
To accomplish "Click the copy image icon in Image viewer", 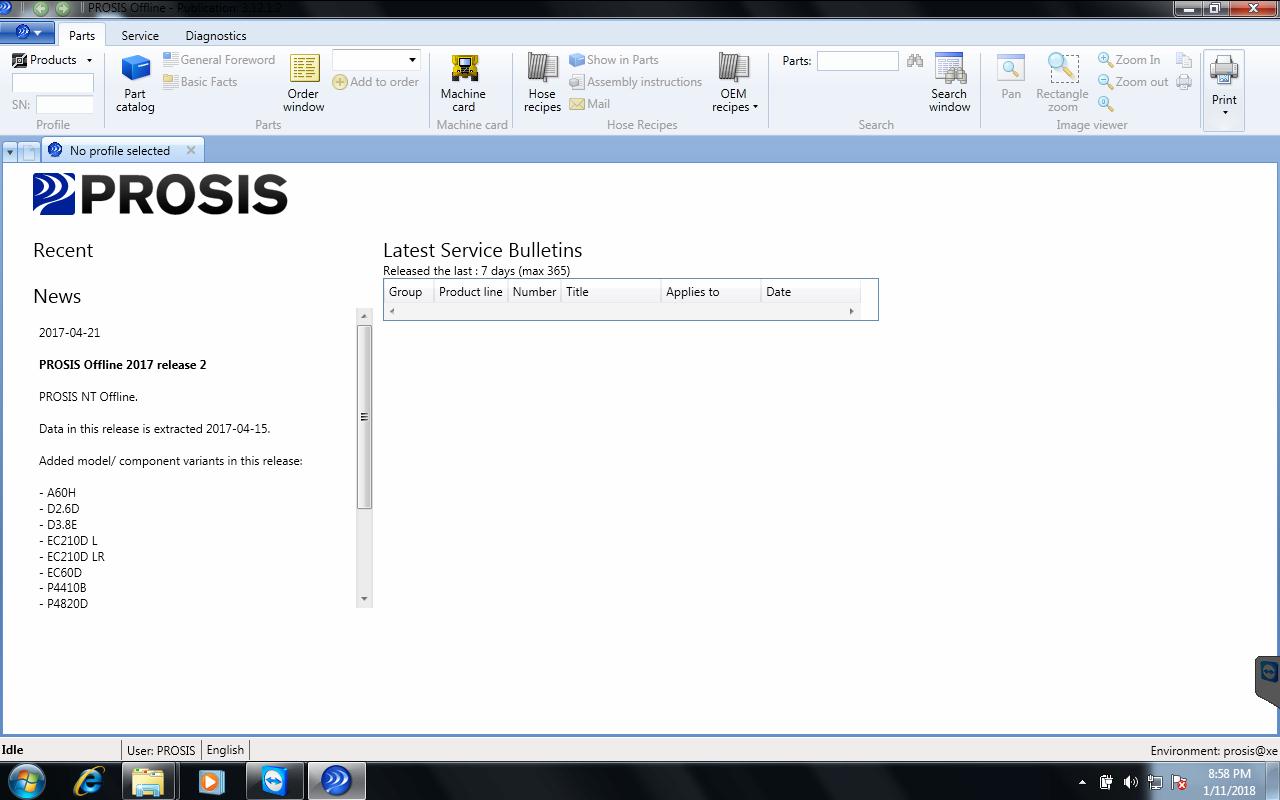I will click(x=1184, y=60).
